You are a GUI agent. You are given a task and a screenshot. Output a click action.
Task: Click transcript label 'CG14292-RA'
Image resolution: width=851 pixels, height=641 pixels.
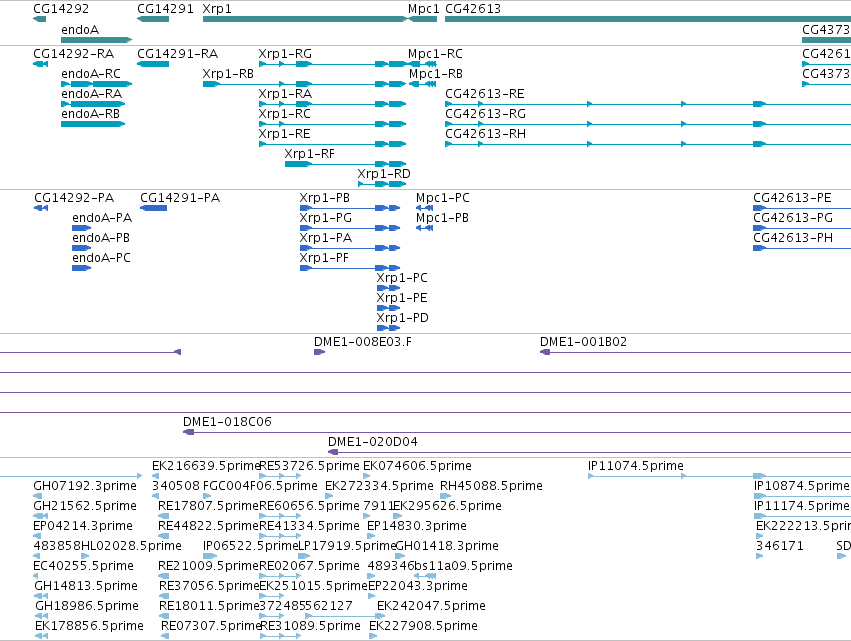(x=74, y=54)
